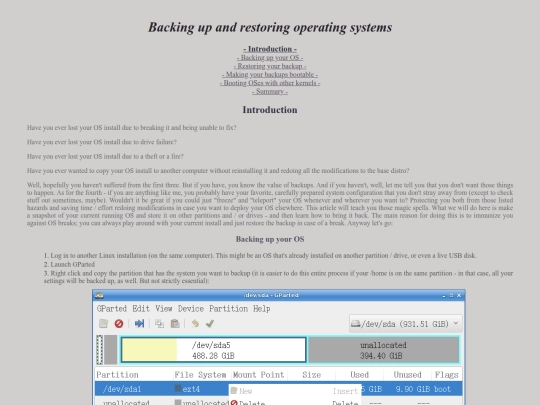The width and height of the screenshot is (540, 405).
Task: Click the sentence about a theft or a fire
Action: coord(105,156)
